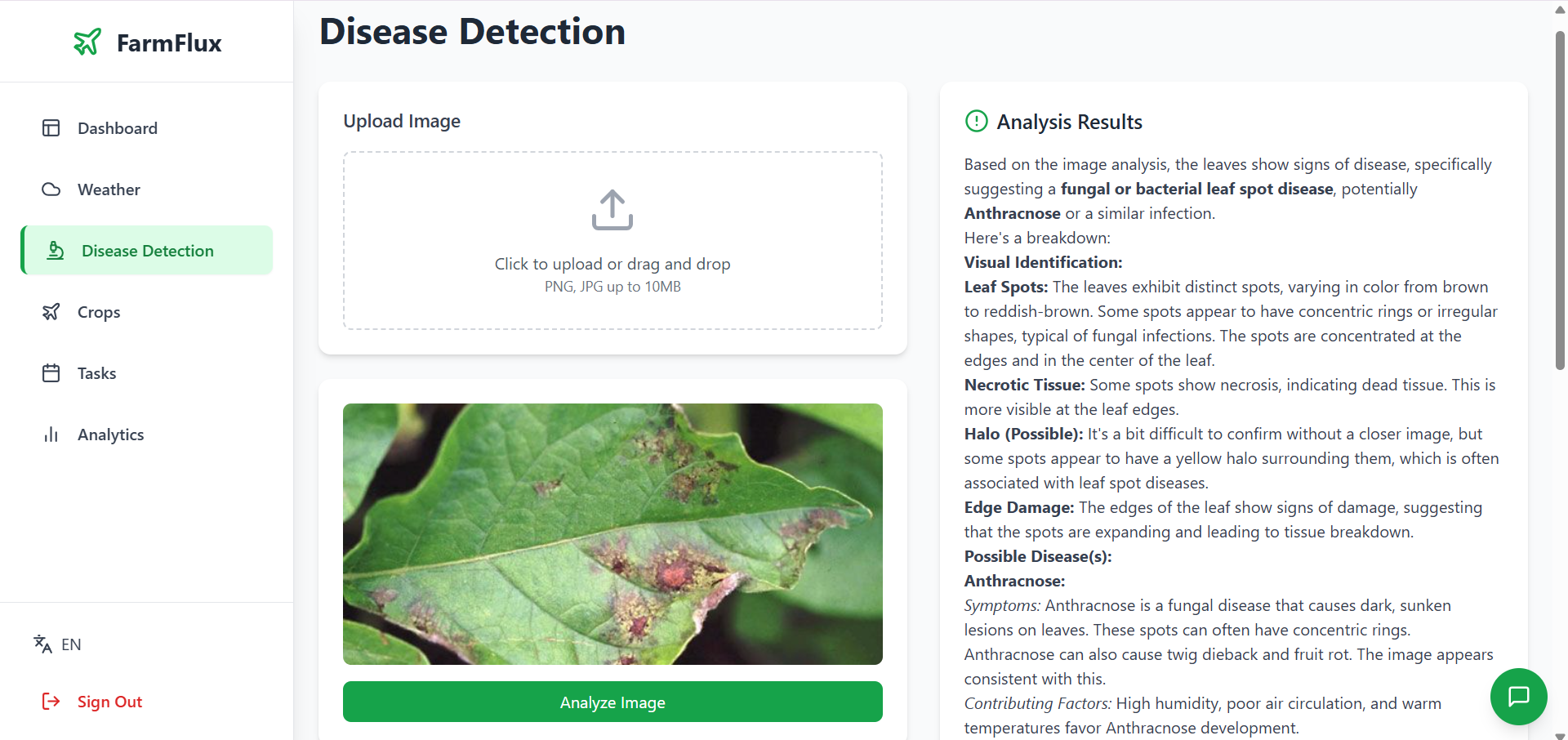Viewport: 1568px width, 740px height.
Task: Click the Weather cloud icon
Action: (51, 189)
